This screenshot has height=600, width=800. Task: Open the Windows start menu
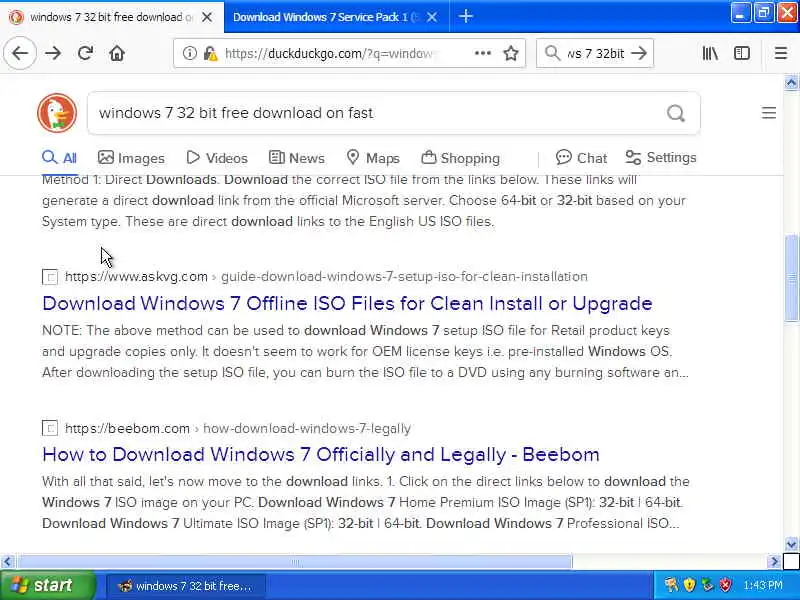coord(47,585)
